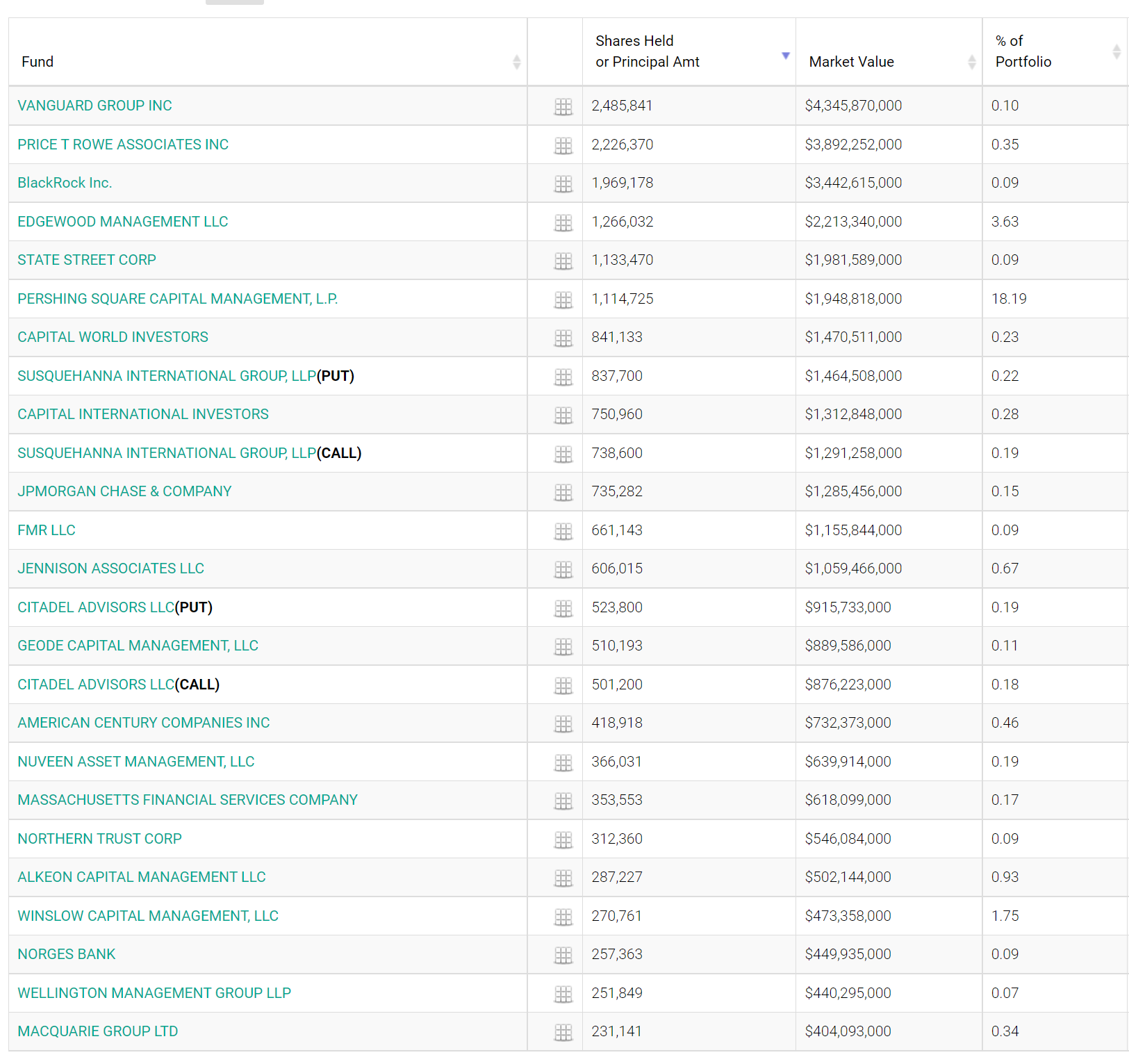
Task: Open CAPITAL WORLD INVESTORS link
Action: pos(113,337)
